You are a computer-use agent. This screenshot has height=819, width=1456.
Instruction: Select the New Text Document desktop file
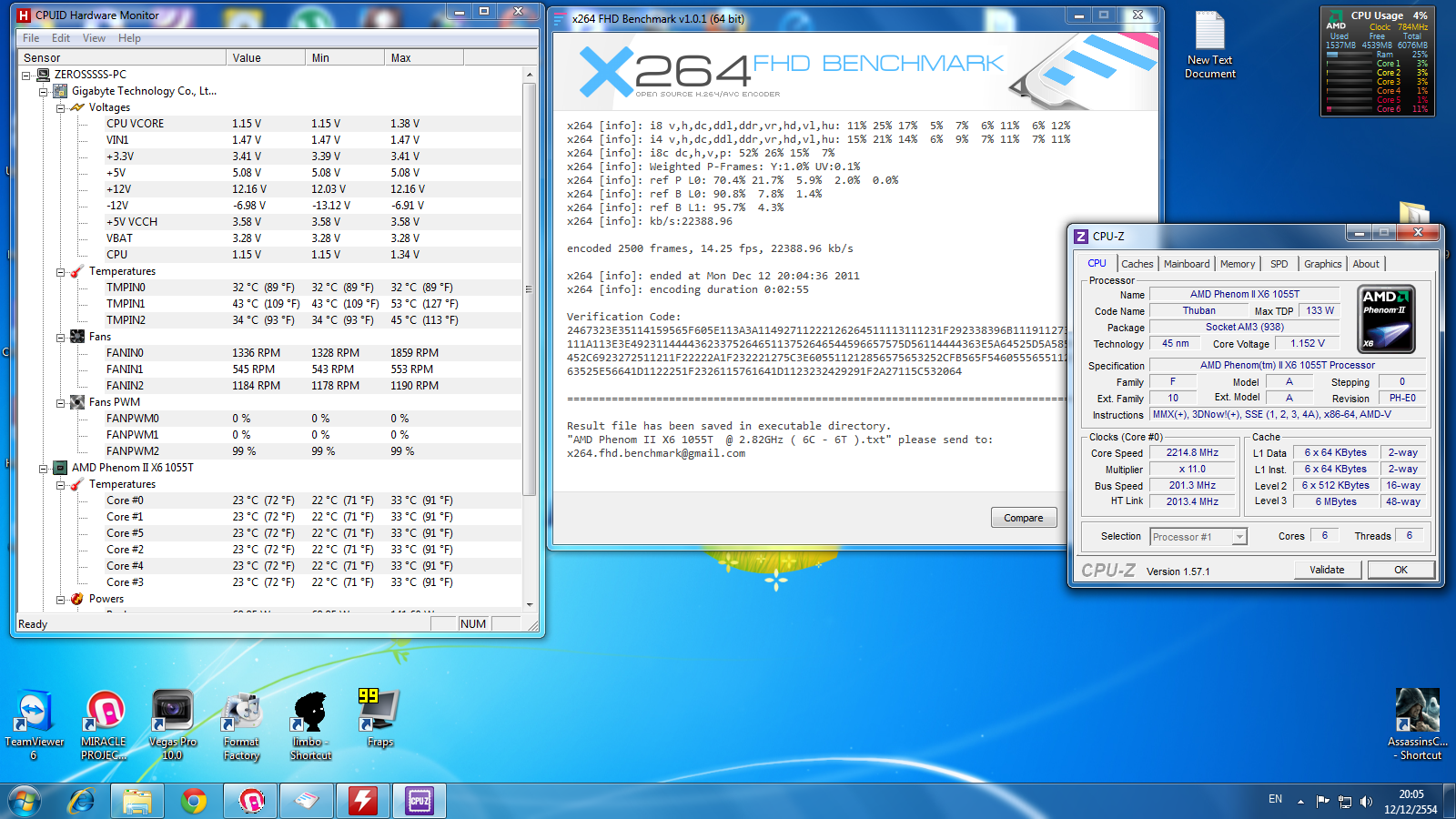coord(1210,45)
